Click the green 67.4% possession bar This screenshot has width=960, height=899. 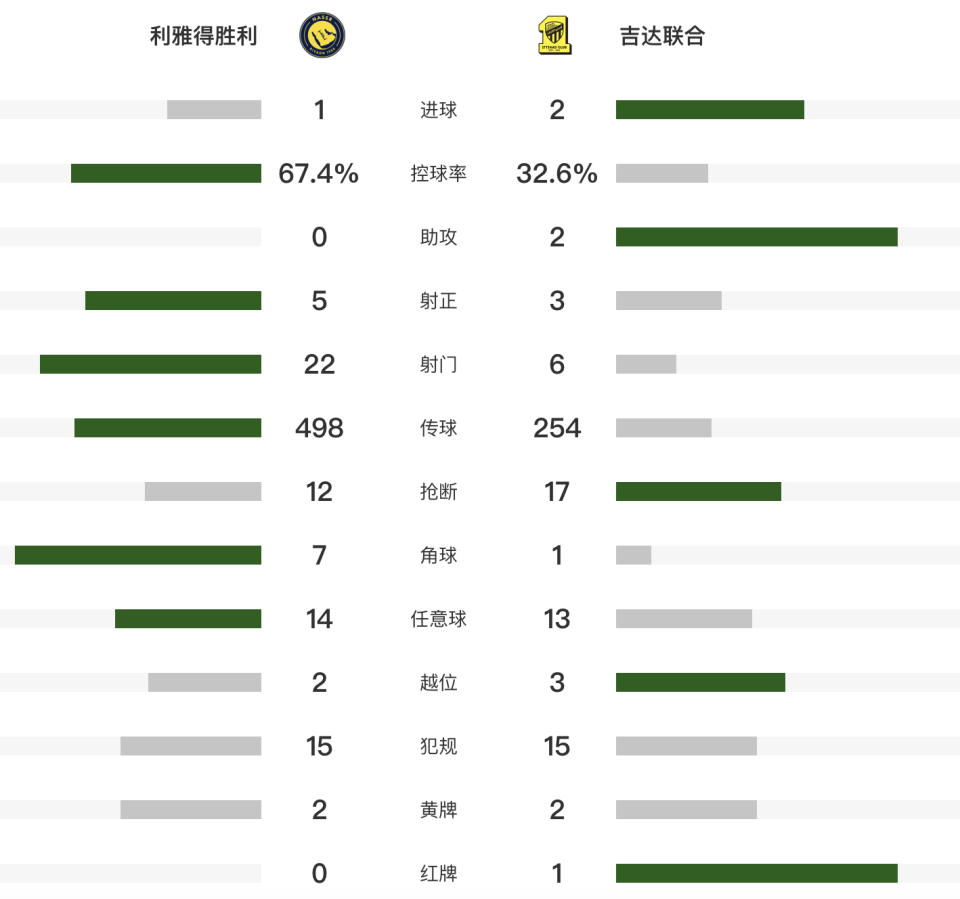(x=166, y=174)
